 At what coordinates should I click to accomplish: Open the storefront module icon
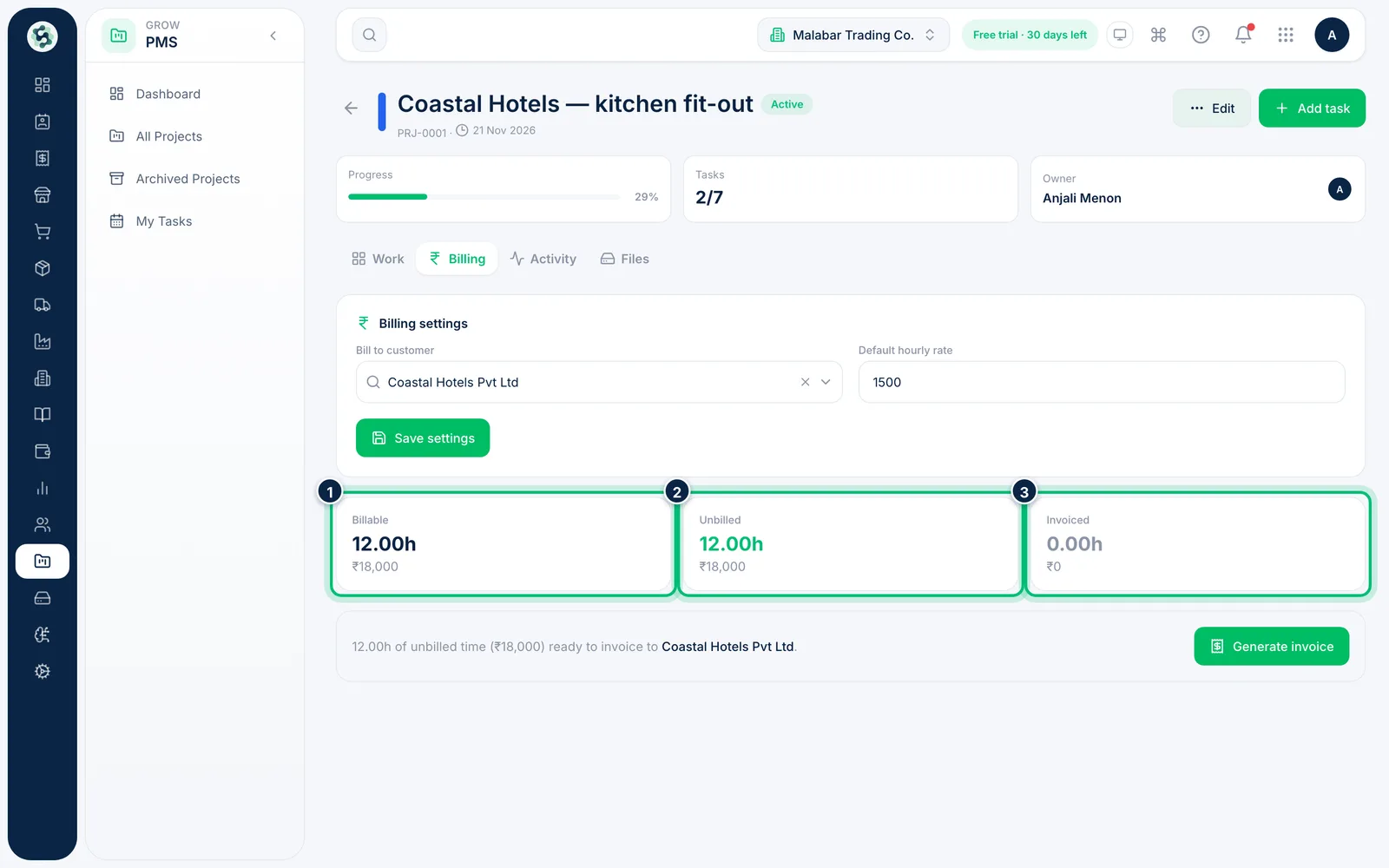(42, 194)
